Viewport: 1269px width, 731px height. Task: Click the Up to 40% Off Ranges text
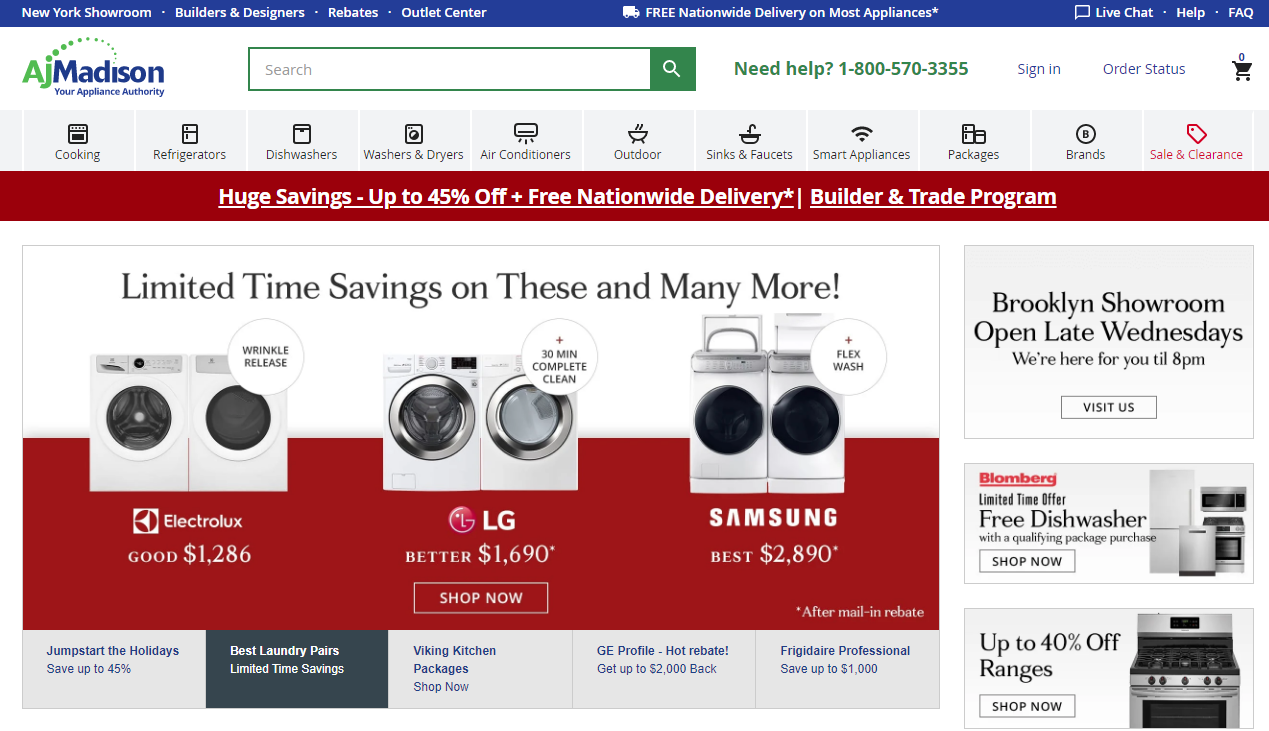point(1049,655)
